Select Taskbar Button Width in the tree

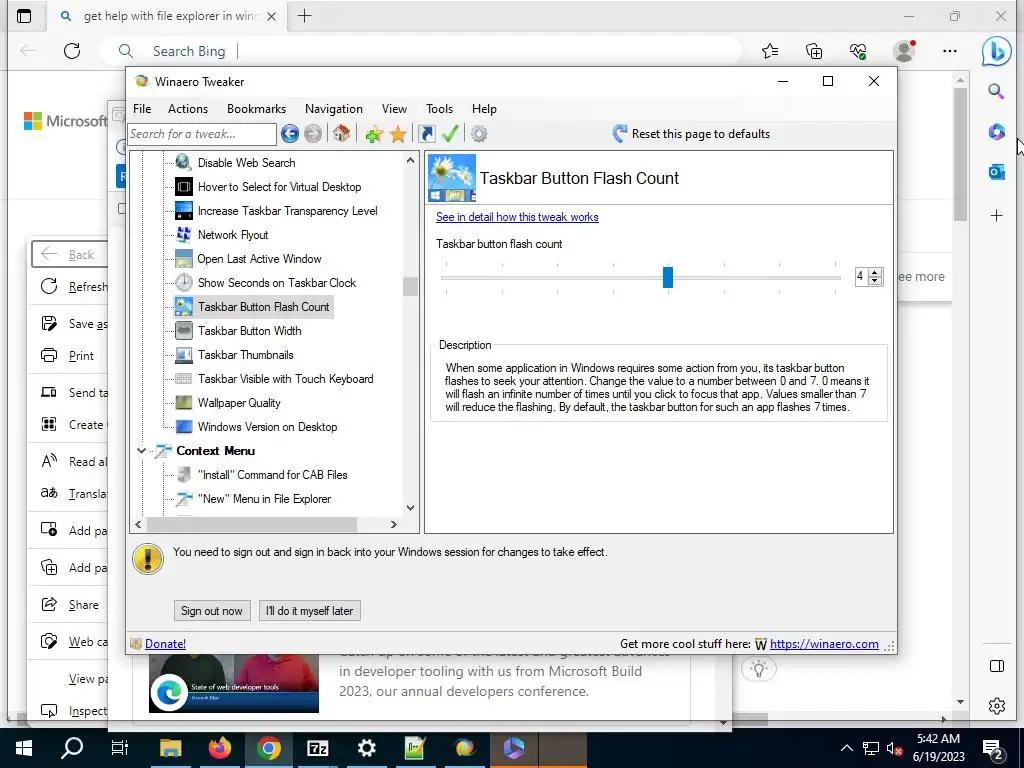tap(249, 331)
